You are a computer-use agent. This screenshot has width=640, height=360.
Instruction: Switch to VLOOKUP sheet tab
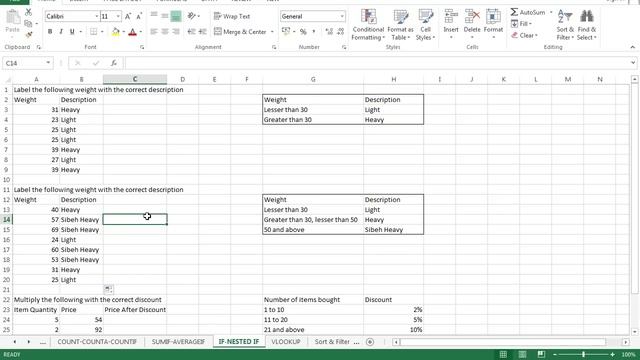coord(286,342)
